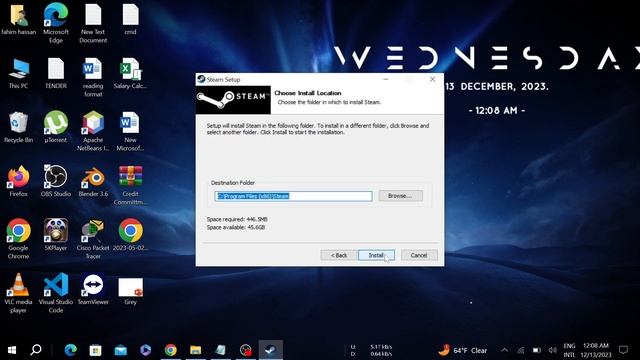The image size is (640, 360).
Task: Launch the uTorrent desktop shortcut
Action: [x=56, y=127]
